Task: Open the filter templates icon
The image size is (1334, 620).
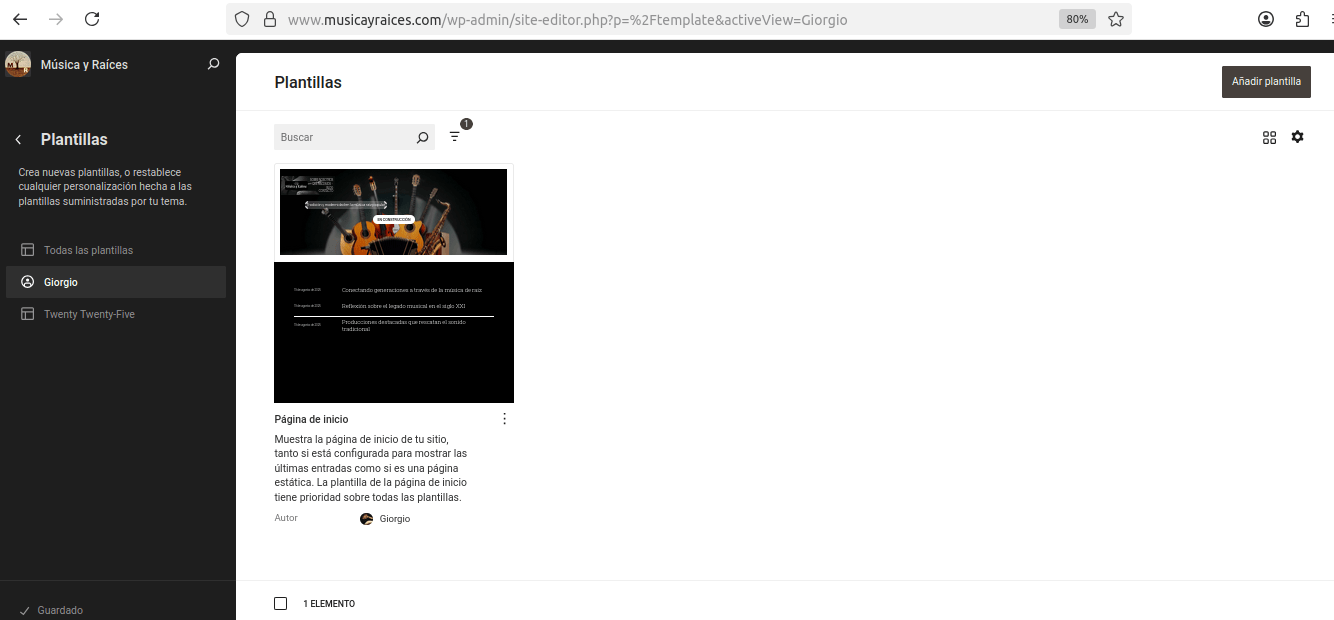Action: (455, 137)
